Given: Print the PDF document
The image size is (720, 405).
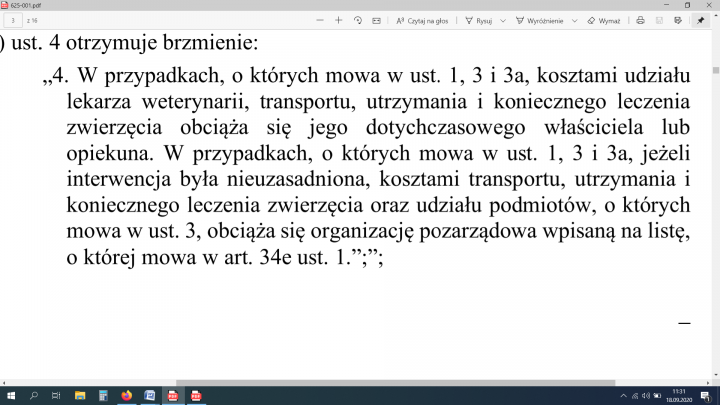Looking at the screenshot, I should 640,21.
